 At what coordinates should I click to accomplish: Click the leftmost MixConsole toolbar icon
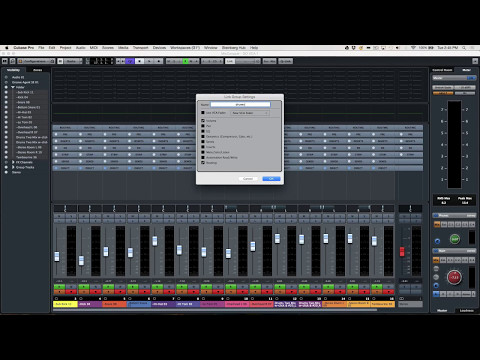5,61
